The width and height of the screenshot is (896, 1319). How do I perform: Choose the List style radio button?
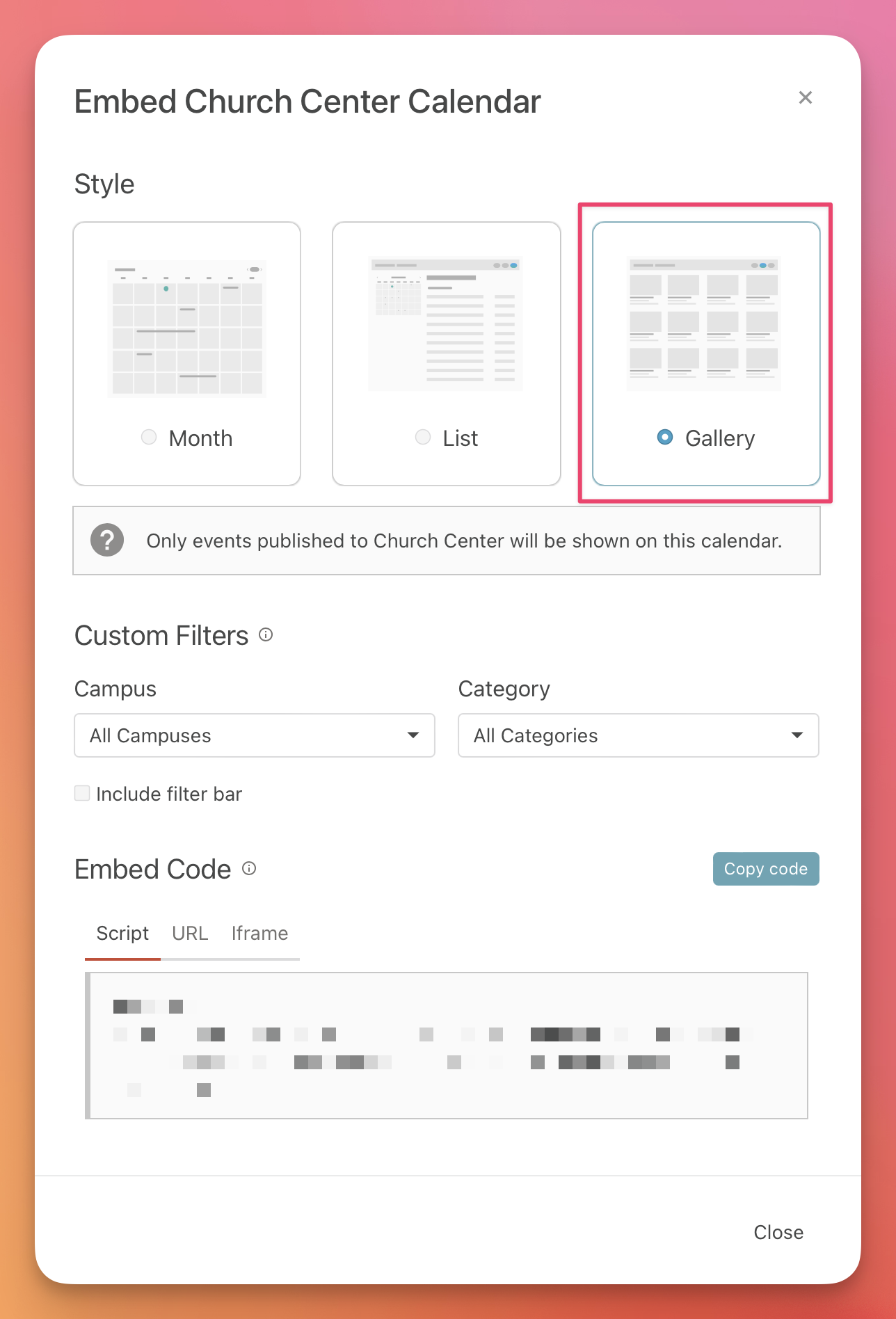tap(423, 437)
